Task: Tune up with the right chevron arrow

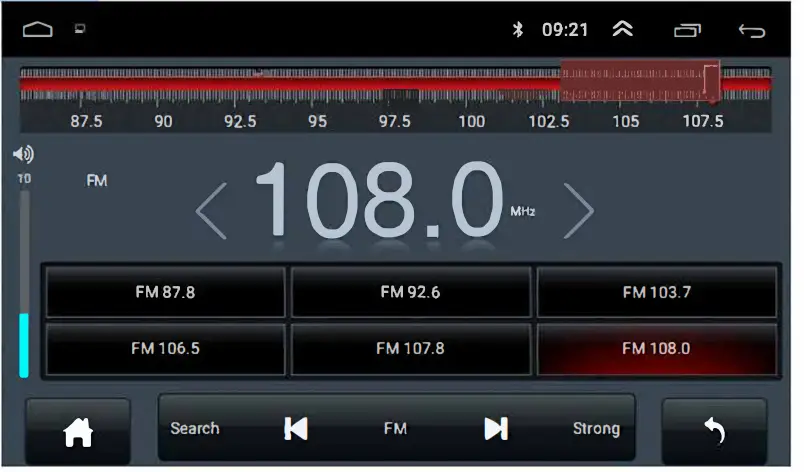Action: click(578, 211)
